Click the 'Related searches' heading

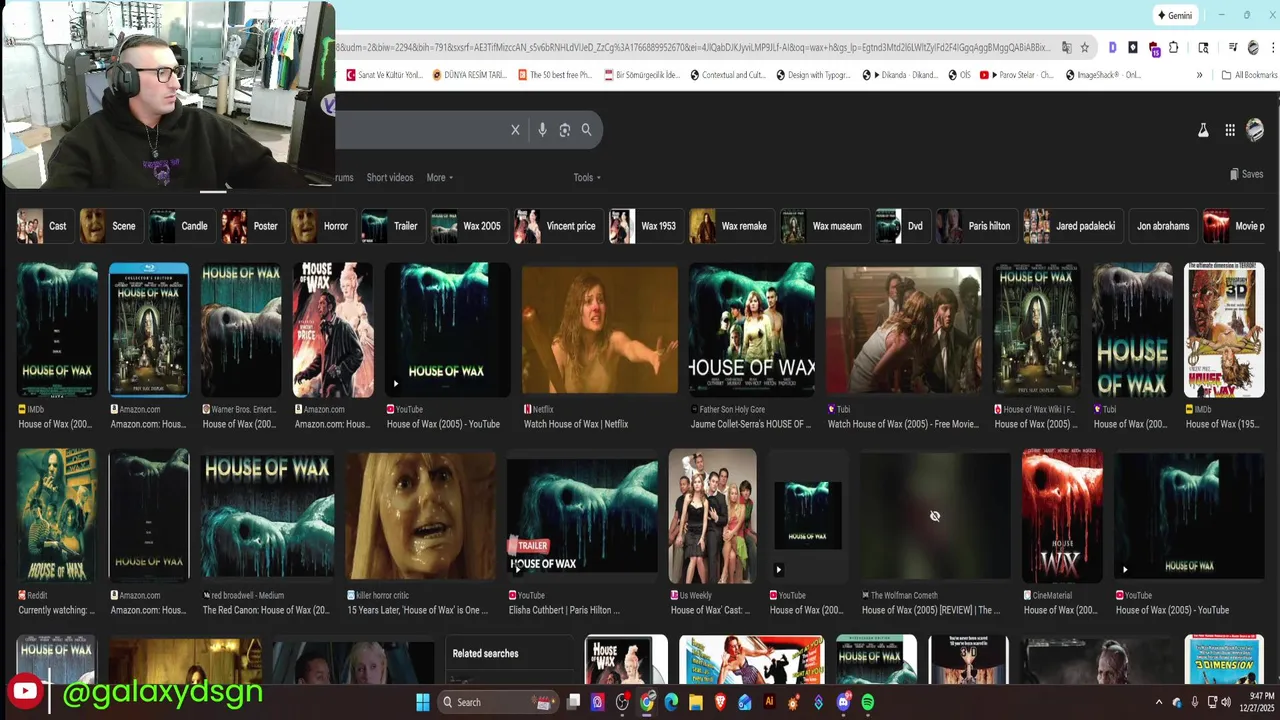(x=485, y=654)
